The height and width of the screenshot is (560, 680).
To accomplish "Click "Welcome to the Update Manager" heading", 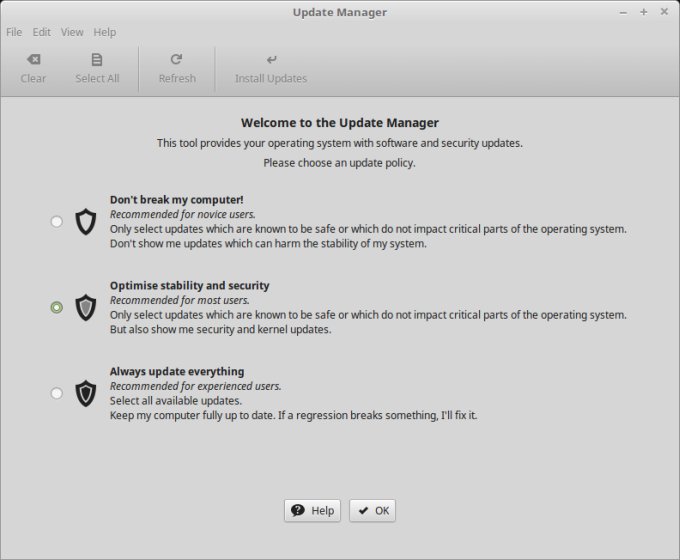I will pos(340,123).
